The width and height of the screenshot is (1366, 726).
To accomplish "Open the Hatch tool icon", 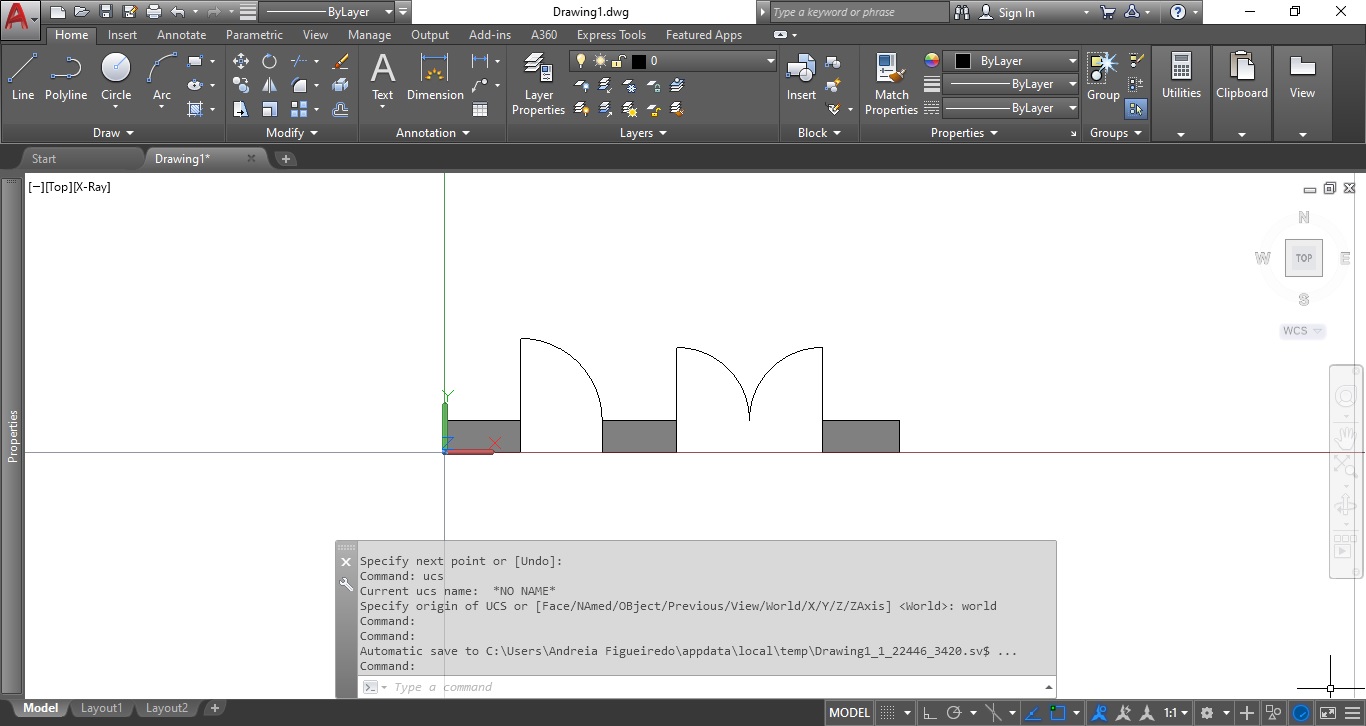I will (195, 109).
